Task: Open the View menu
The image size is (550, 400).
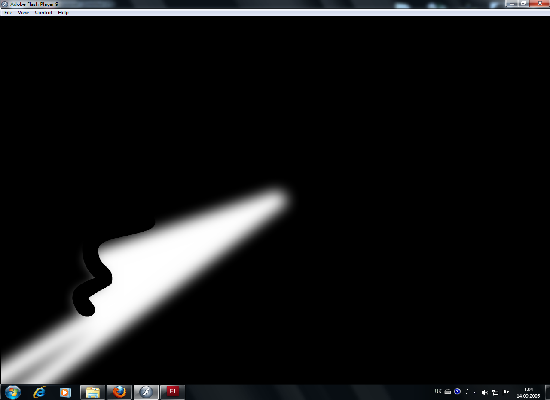Action: pyautogui.click(x=23, y=13)
